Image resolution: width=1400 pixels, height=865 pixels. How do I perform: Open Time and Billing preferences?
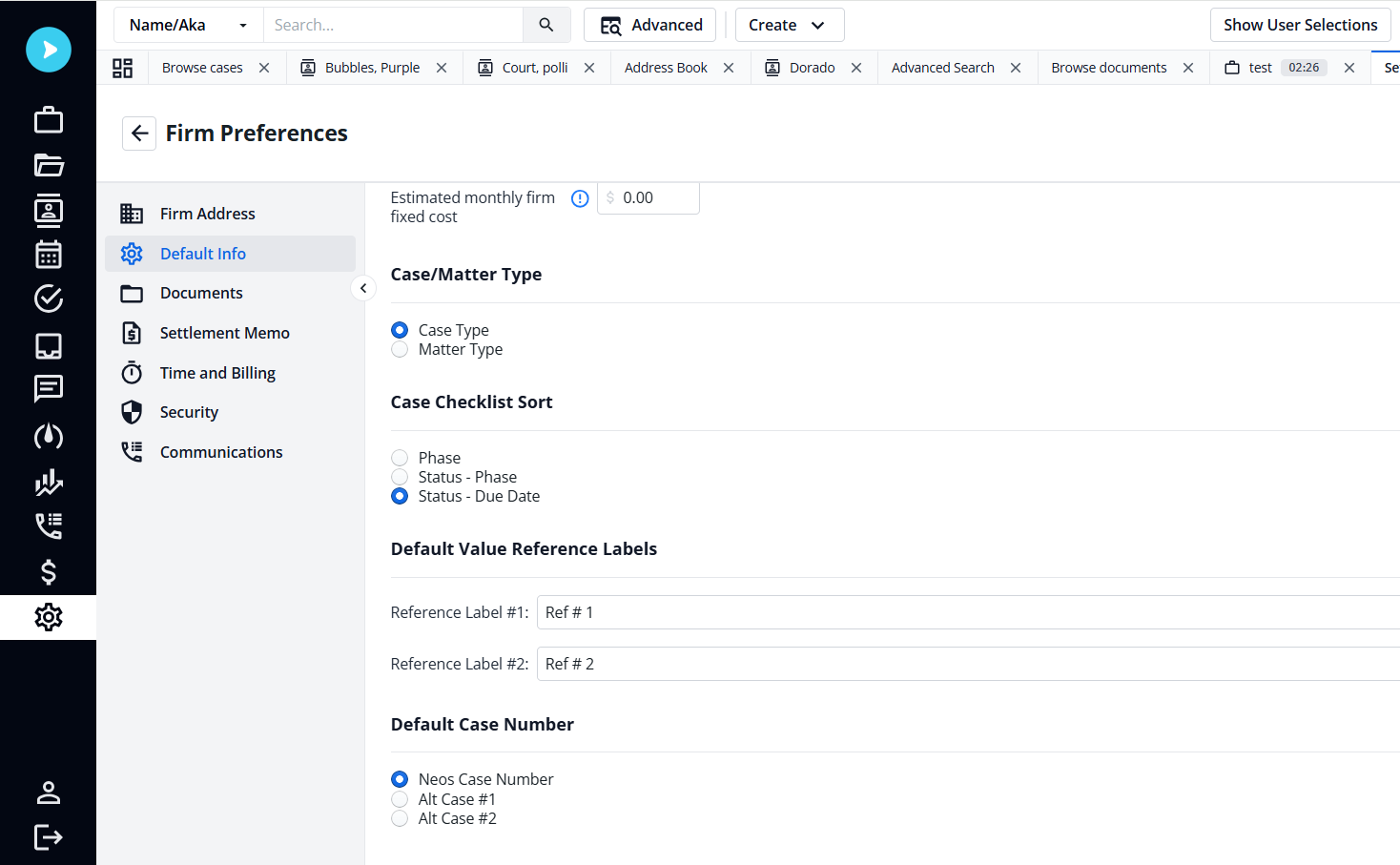217,373
